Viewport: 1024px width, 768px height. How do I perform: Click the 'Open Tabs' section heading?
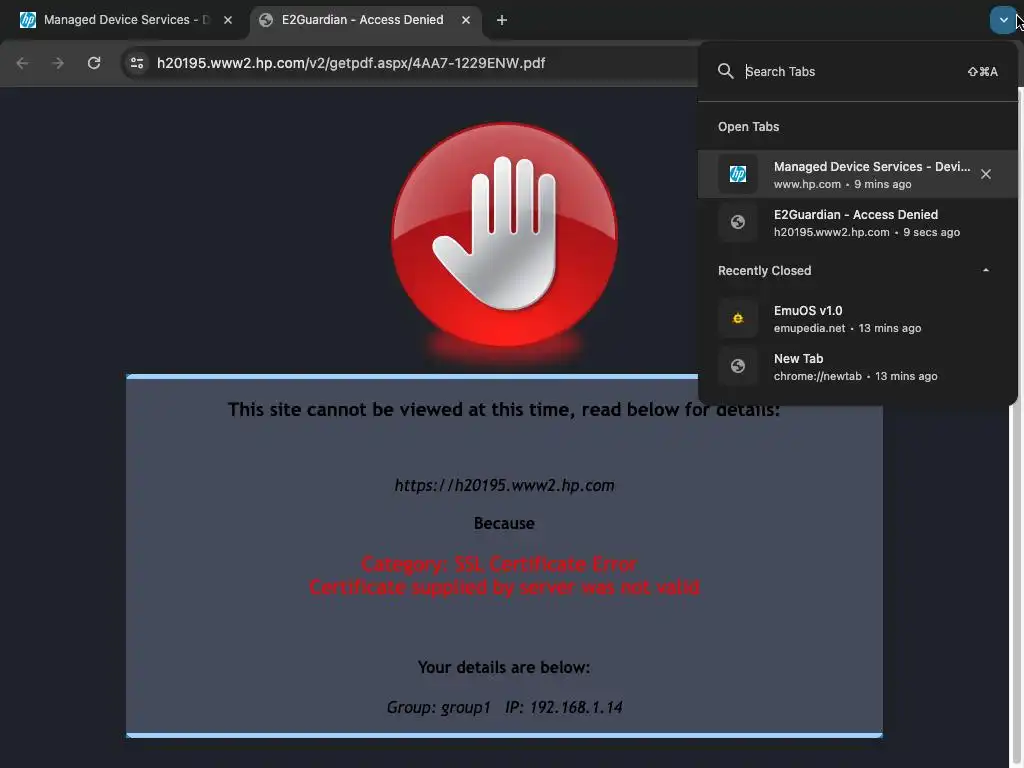pos(748,127)
